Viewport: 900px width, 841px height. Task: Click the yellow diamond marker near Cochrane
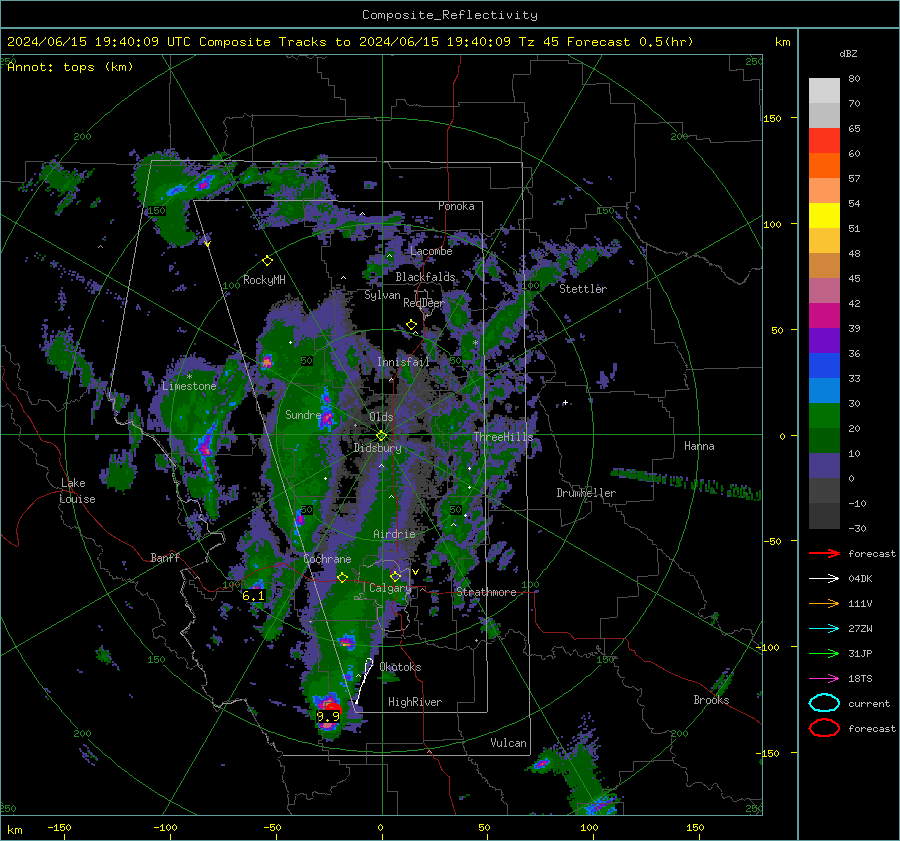(342, 578)
